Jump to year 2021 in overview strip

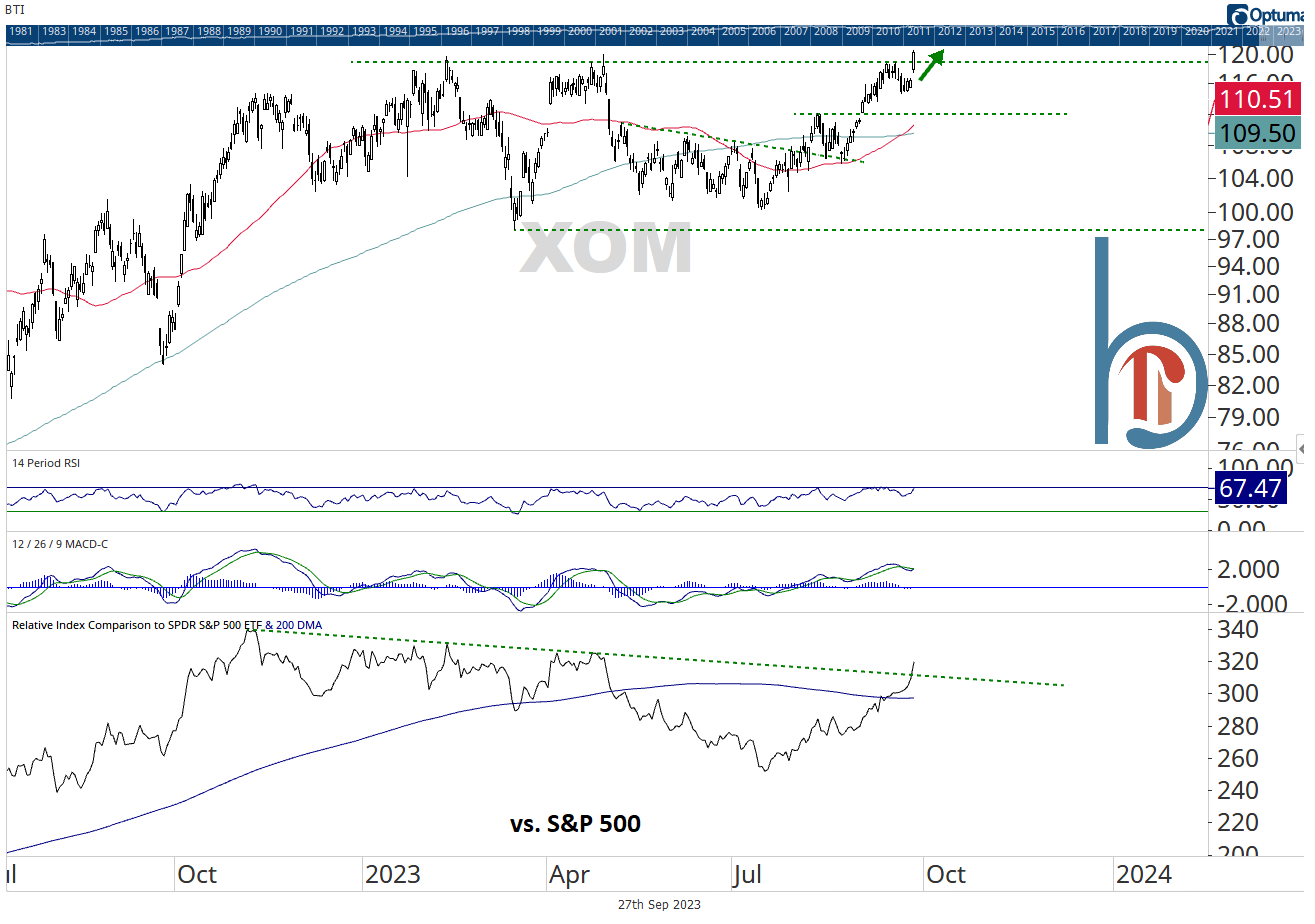(1227, 32)
